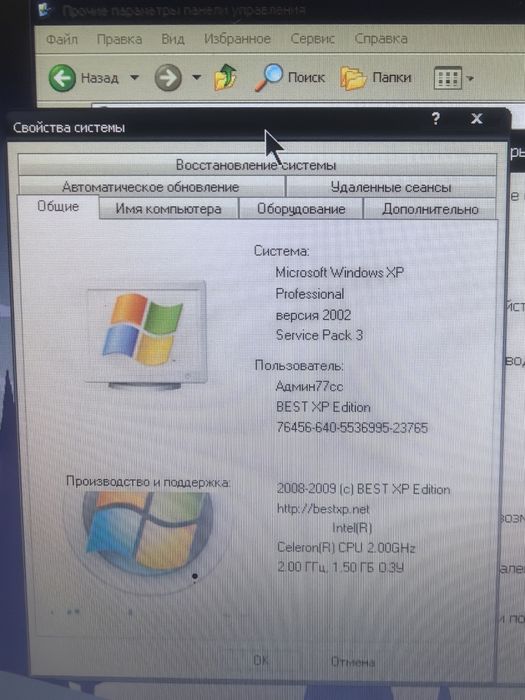Open the Файл menu
Viewport: 525px width, 700px height.
coord(62,39)
